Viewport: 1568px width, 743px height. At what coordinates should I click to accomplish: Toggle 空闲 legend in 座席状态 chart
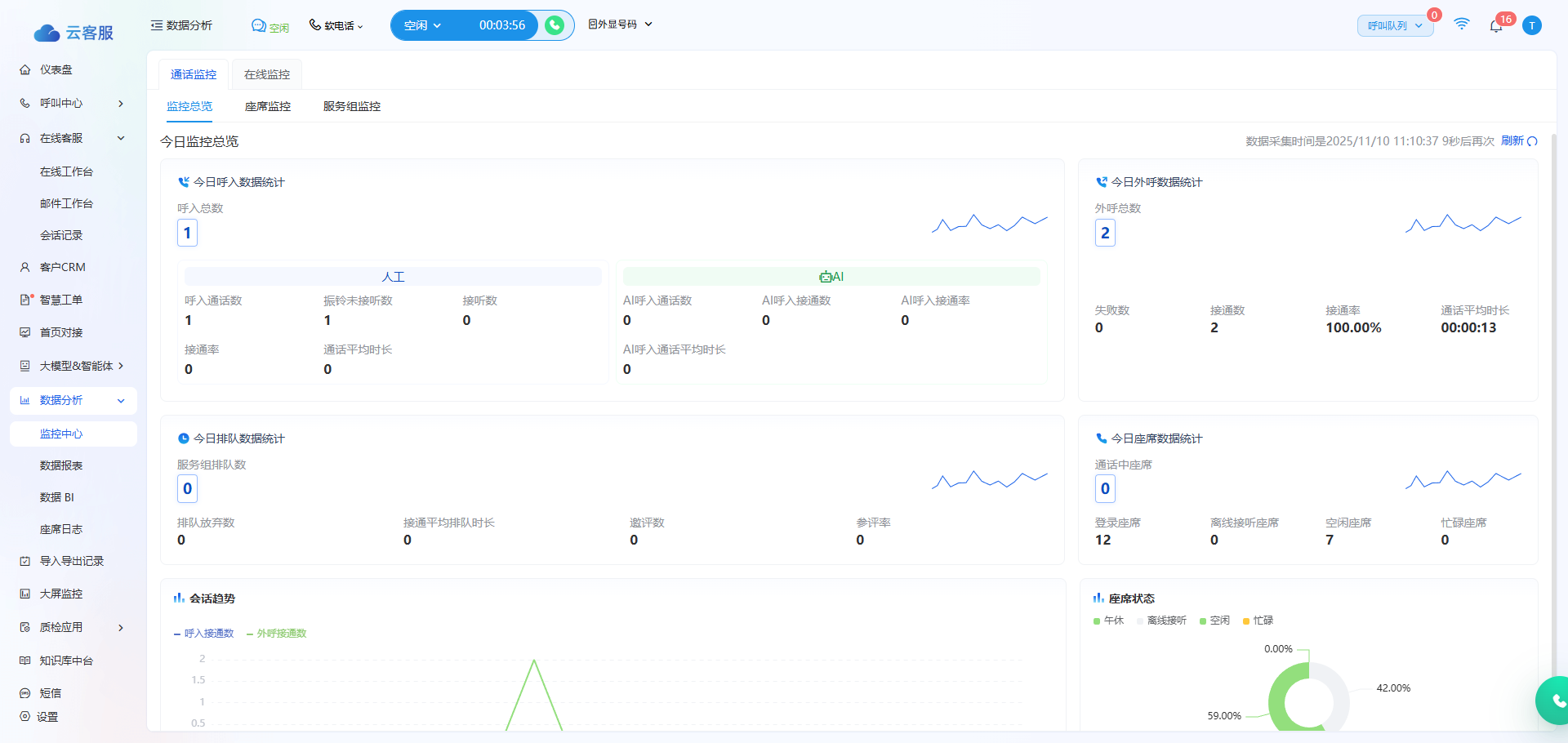tap(1214, 621)
